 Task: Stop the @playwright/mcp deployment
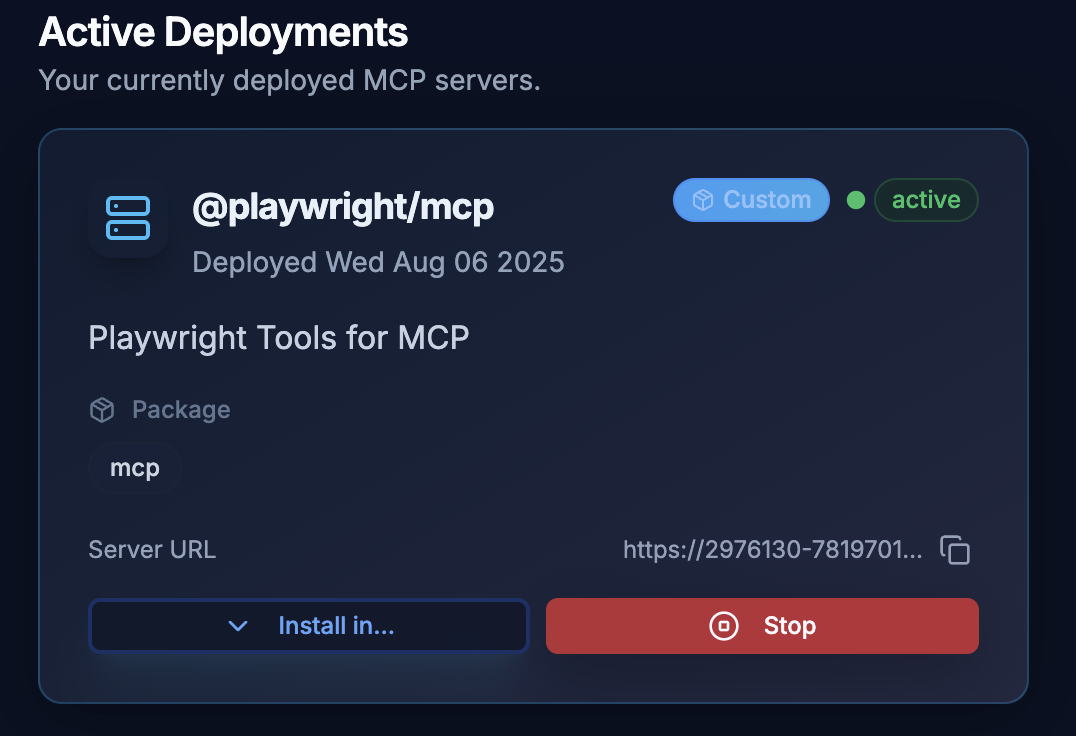[x=762, y=626]
